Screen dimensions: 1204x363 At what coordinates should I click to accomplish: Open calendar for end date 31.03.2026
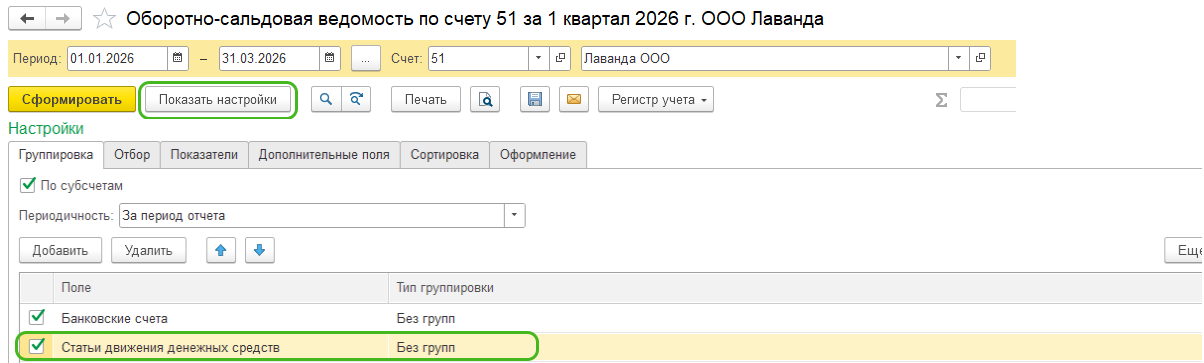330,58
